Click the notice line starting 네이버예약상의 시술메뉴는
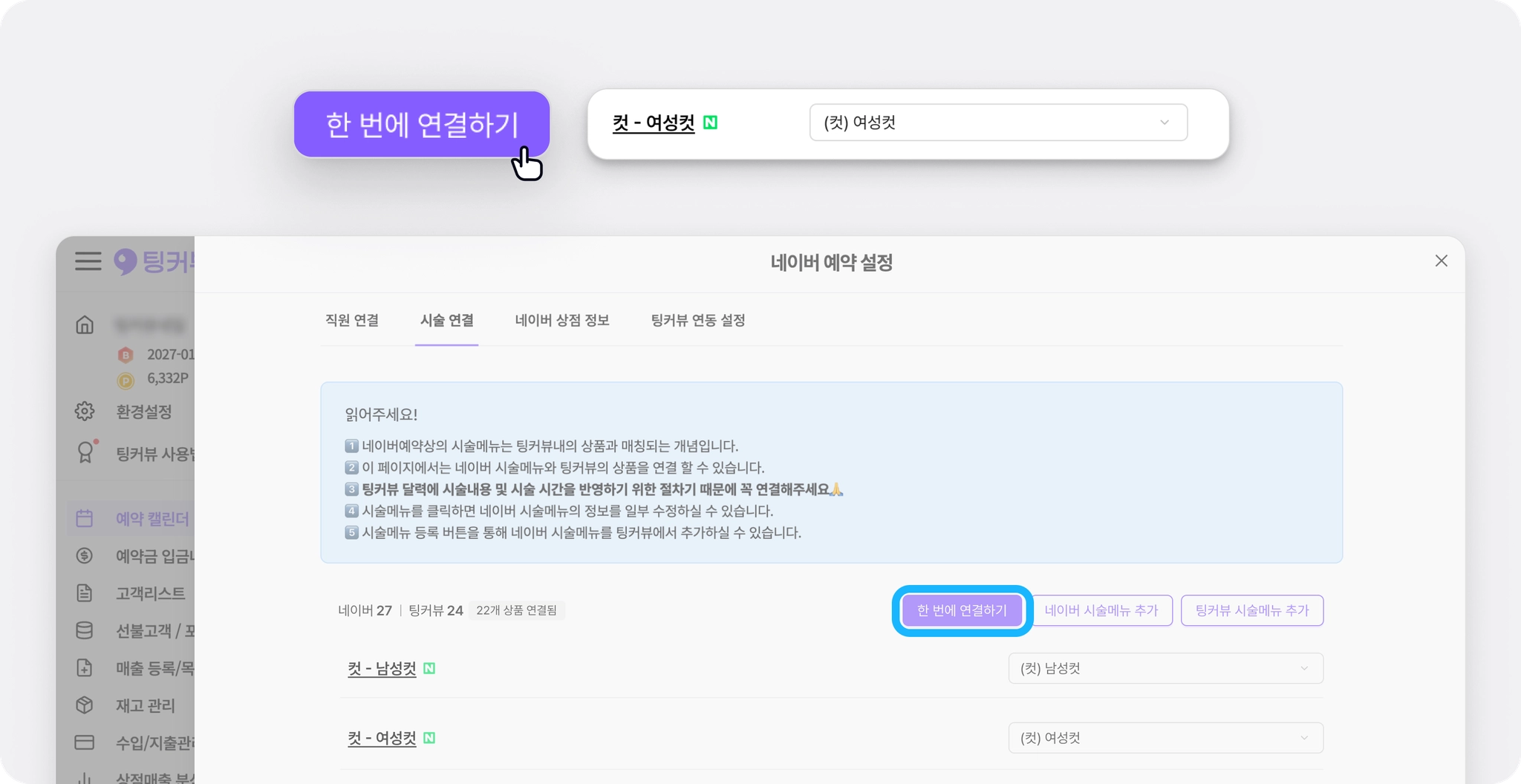1521x784 pixels. coord(541,446)
